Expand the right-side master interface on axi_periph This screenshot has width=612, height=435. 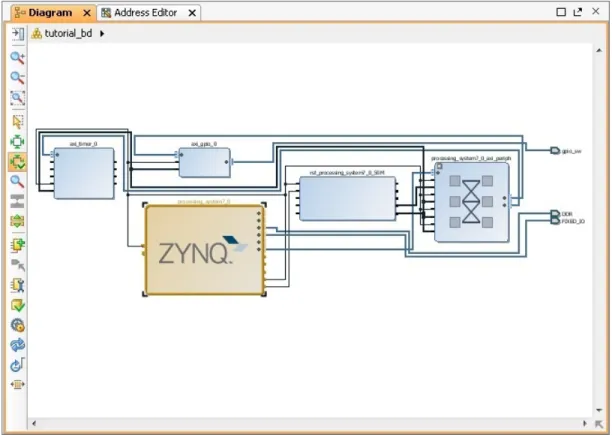point(511,202)
